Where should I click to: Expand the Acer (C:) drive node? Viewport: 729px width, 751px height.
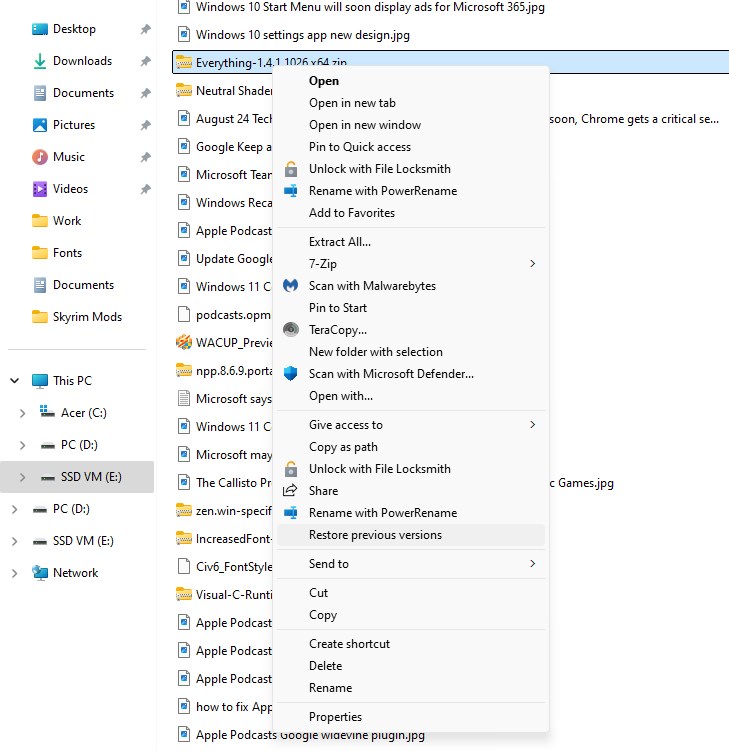[23, 413]
